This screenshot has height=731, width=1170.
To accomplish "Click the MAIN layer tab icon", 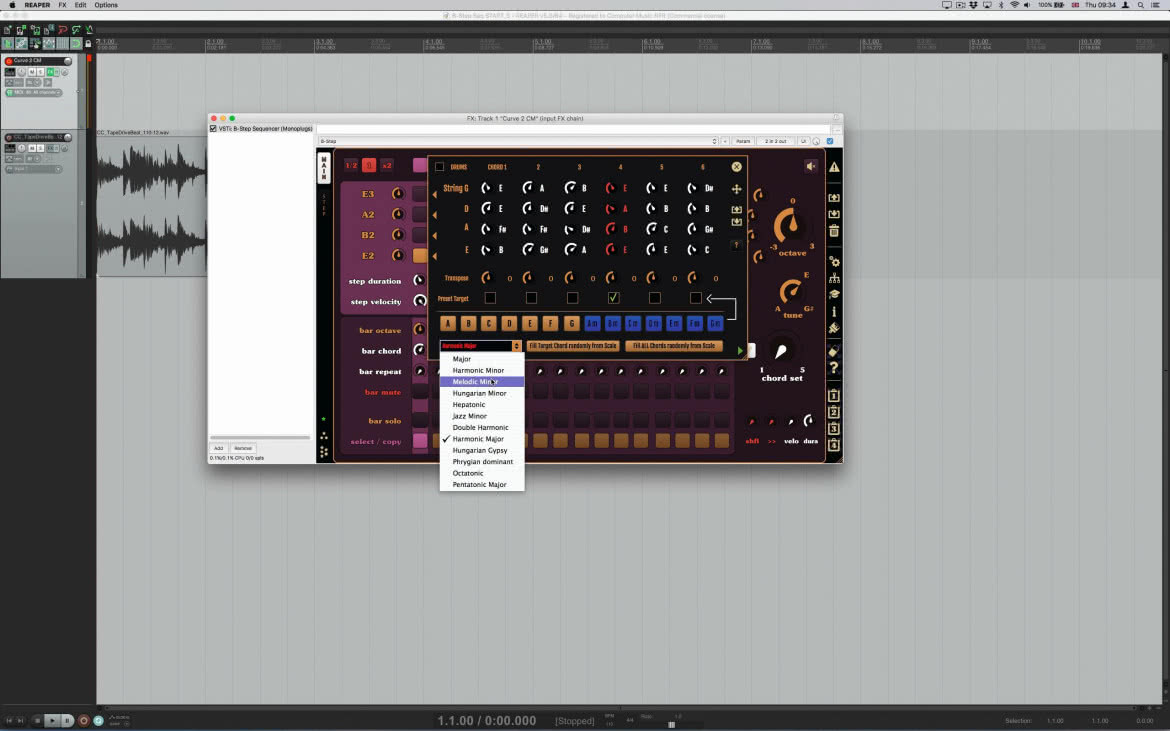I will tap(324, 168).
